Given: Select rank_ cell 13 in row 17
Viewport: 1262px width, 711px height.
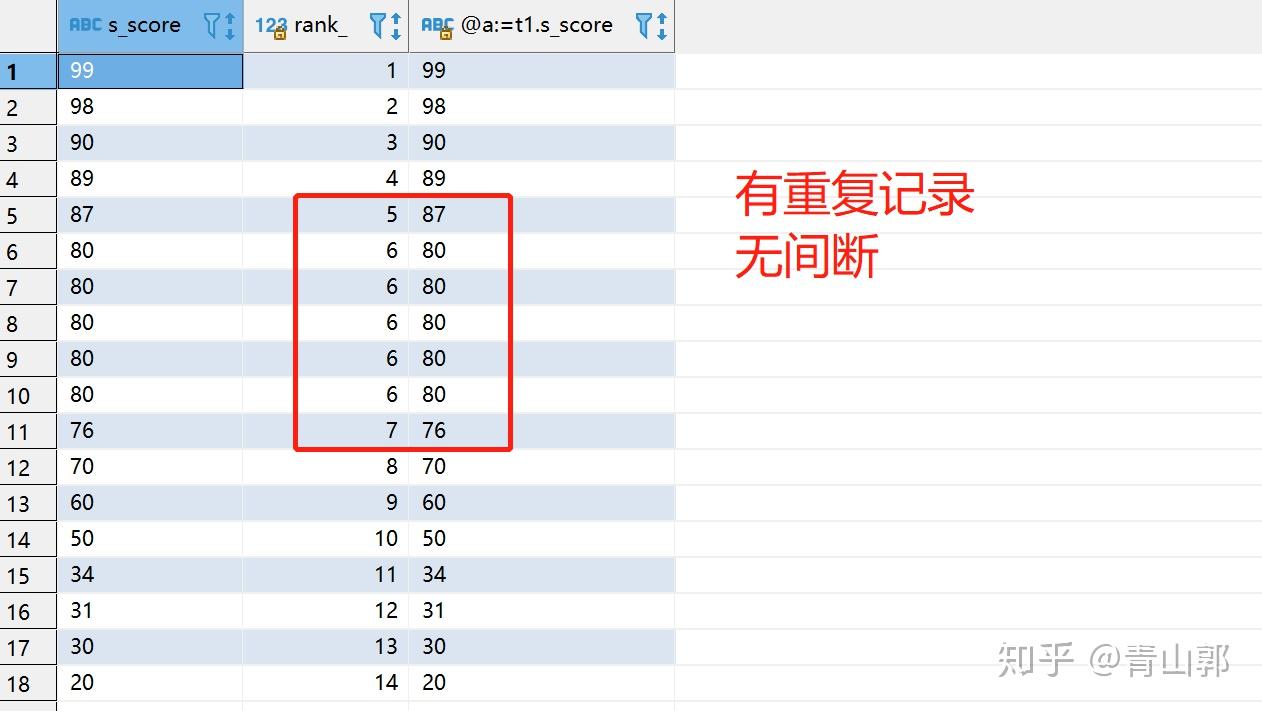Looking at the screenshot, I should pyautogui.click(x=326, y=647).
